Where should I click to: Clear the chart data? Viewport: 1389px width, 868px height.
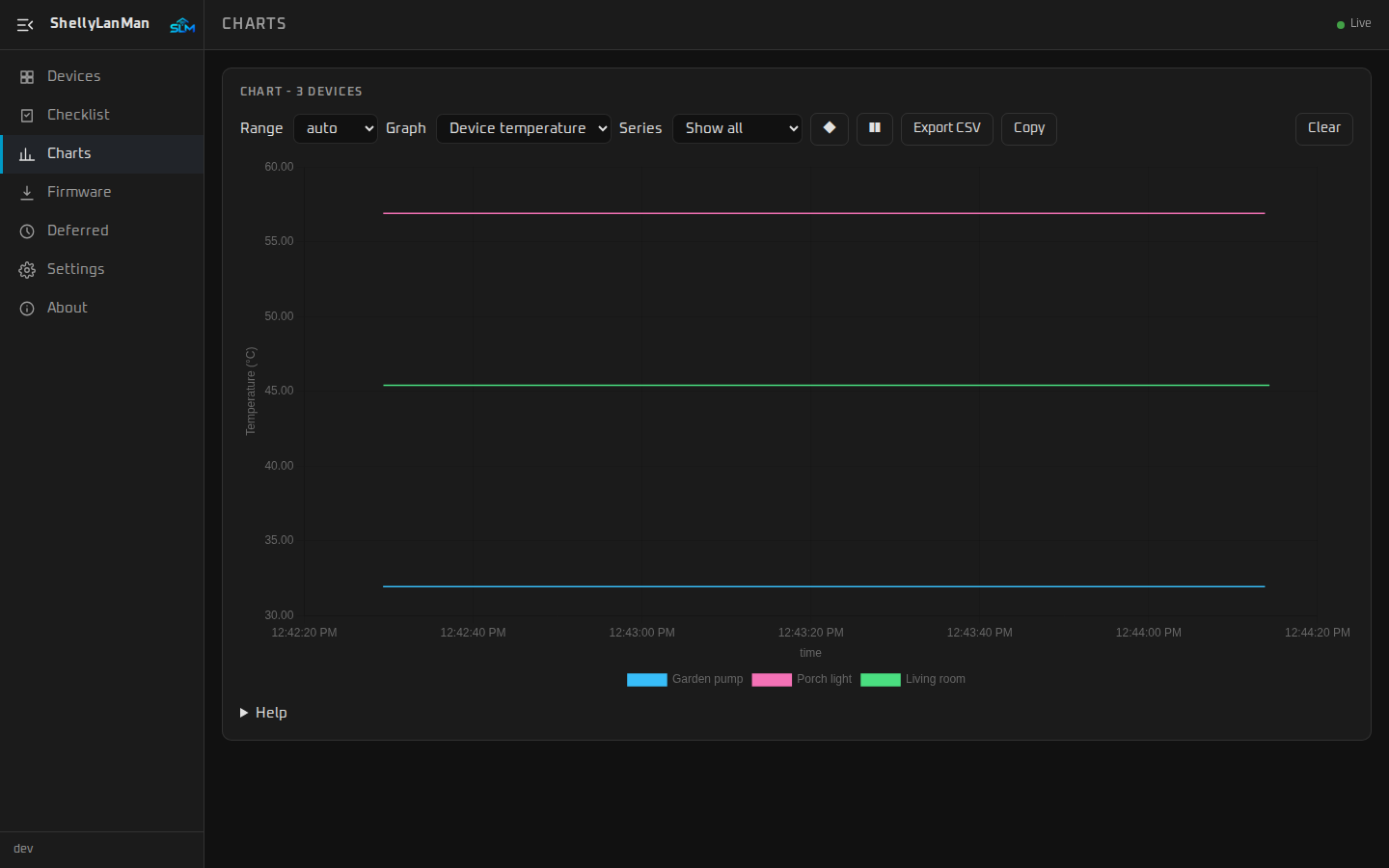click(x=1324, y=128)
